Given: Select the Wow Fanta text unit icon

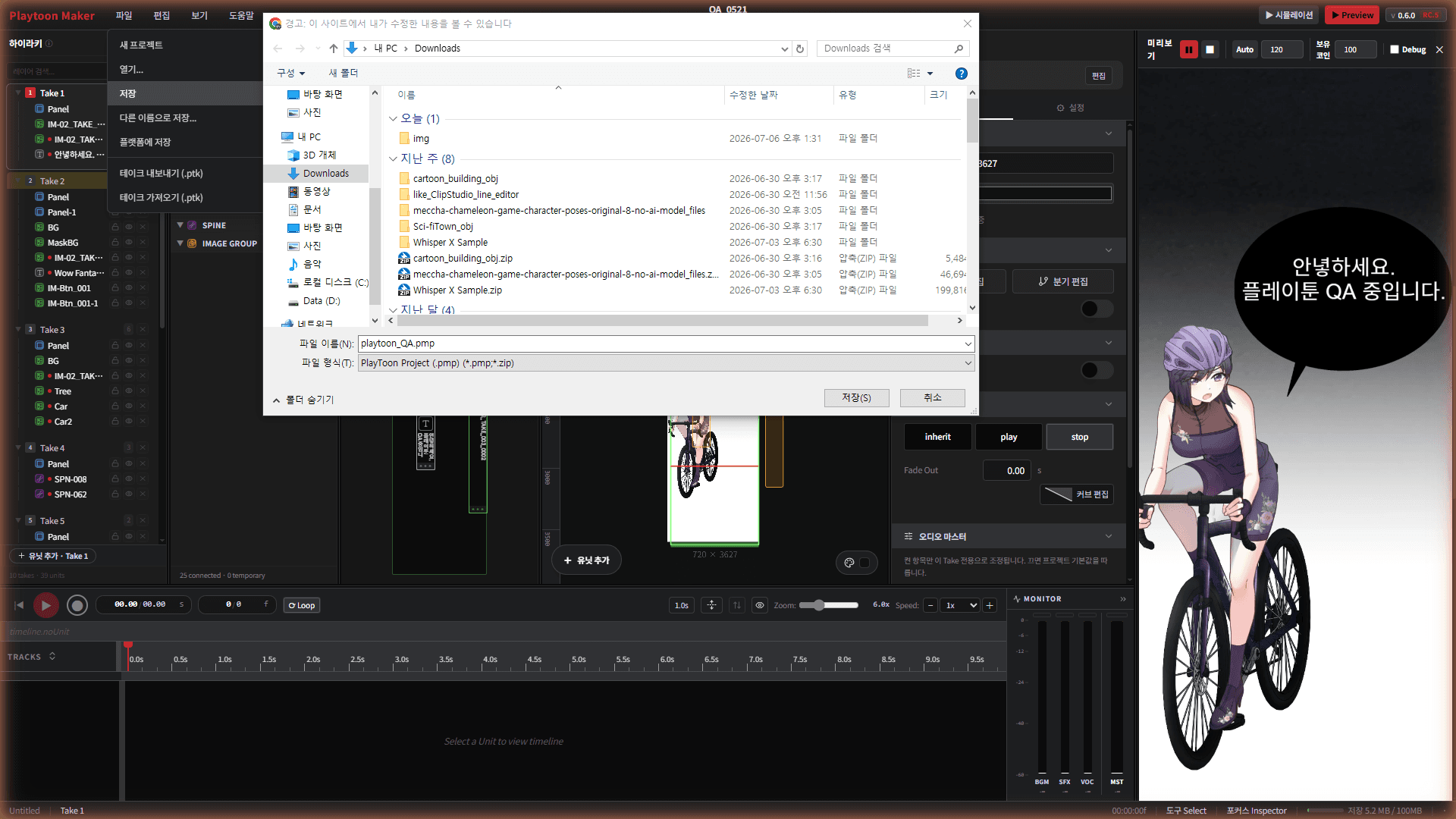Looking at the screenshot, I should pos(39,273).
